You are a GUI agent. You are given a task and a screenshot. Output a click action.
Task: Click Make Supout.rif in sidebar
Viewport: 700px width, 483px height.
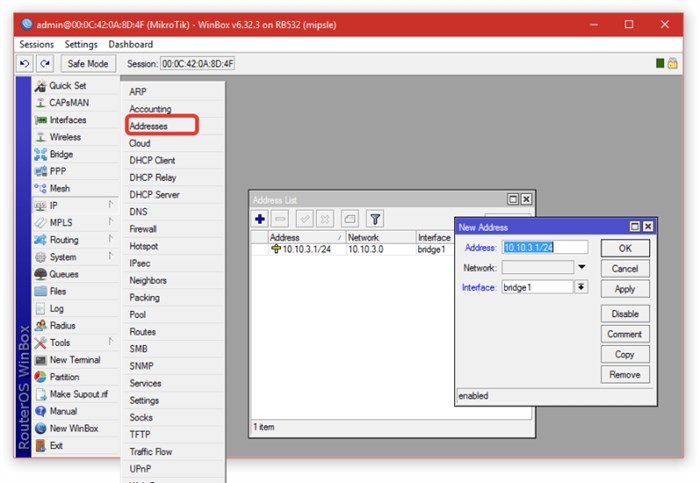pos(76,394)
